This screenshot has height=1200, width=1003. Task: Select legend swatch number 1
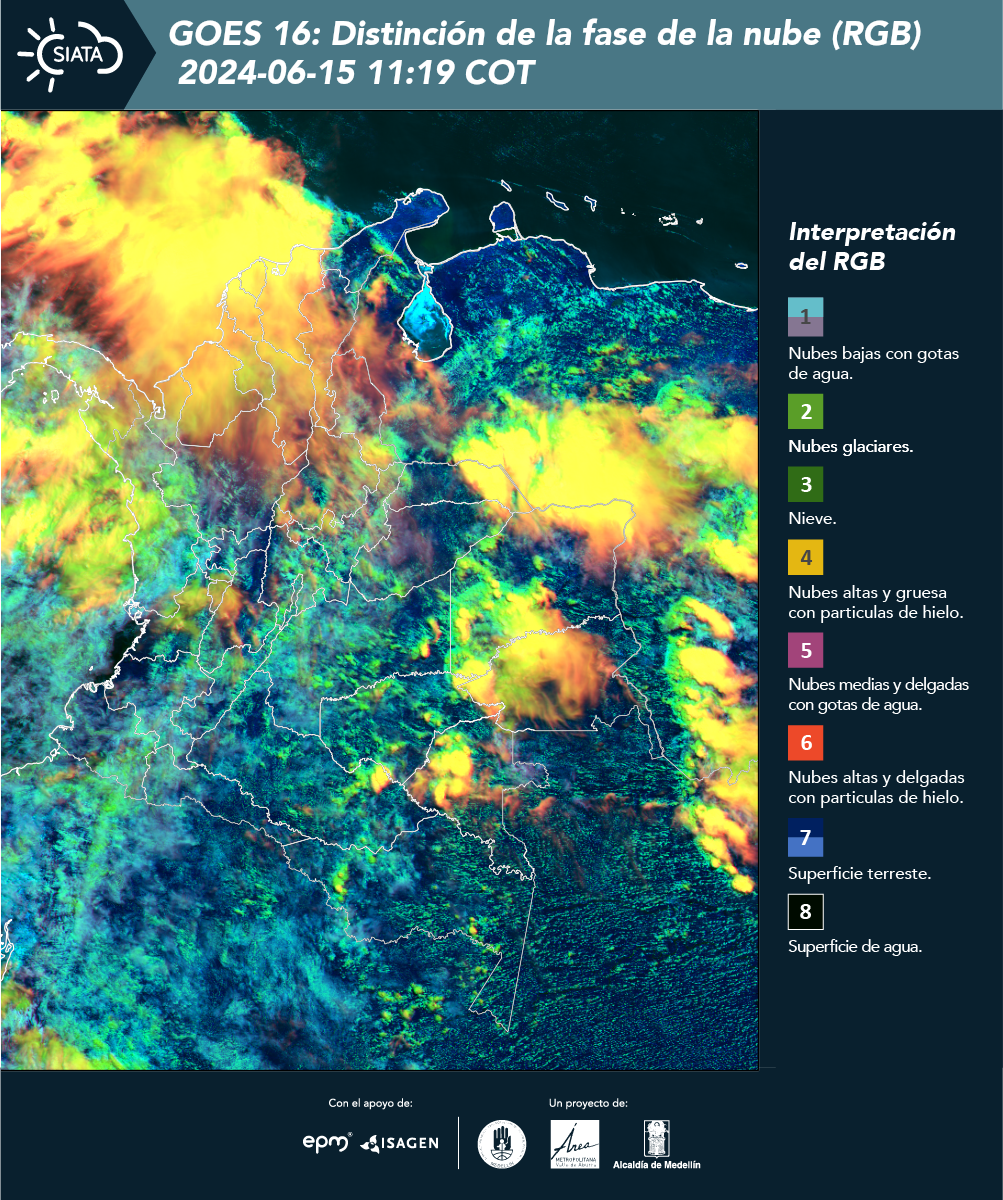click(806, 316)
